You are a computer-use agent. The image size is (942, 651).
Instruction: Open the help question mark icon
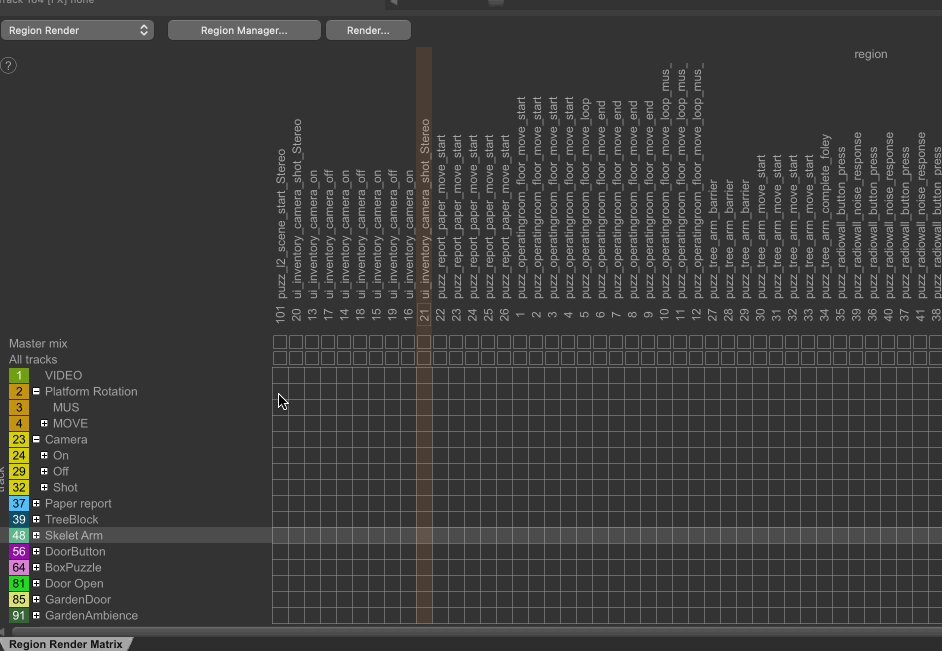tap(8, 65)
